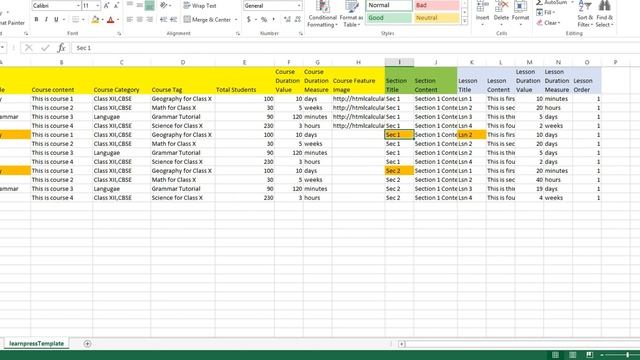
Task: Toggle Wrap Text
Action: (200, 6)
